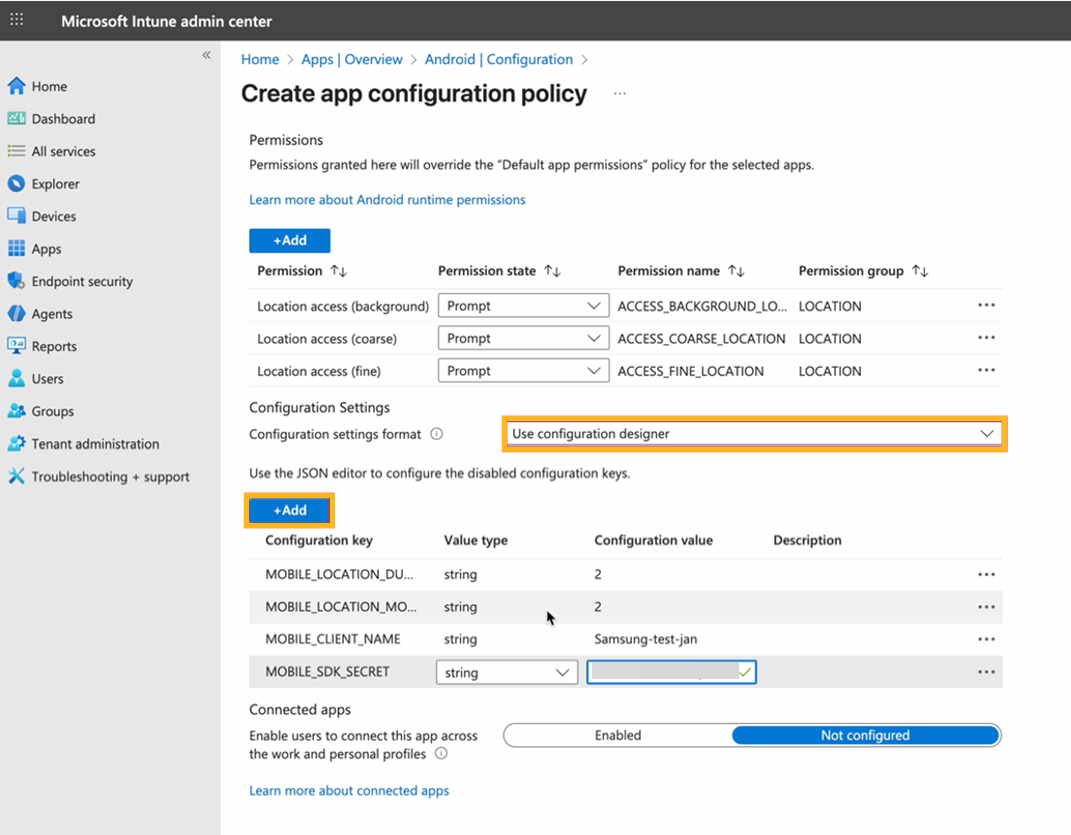Collapse the sidebar navigation chevron
The image size is (1071, 835).
tap(206, 55)
